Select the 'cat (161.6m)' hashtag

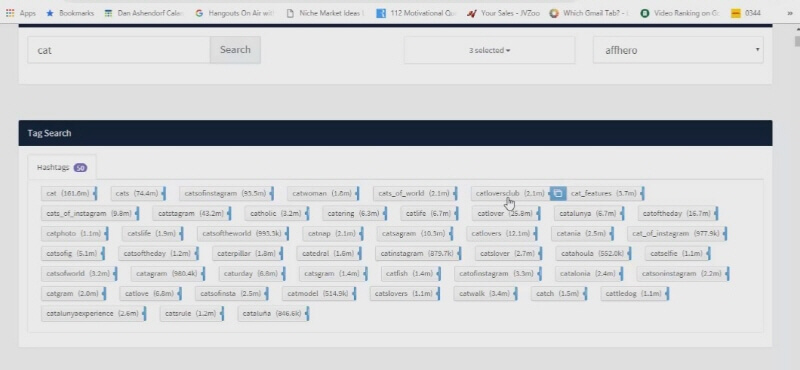click(69, 193)
